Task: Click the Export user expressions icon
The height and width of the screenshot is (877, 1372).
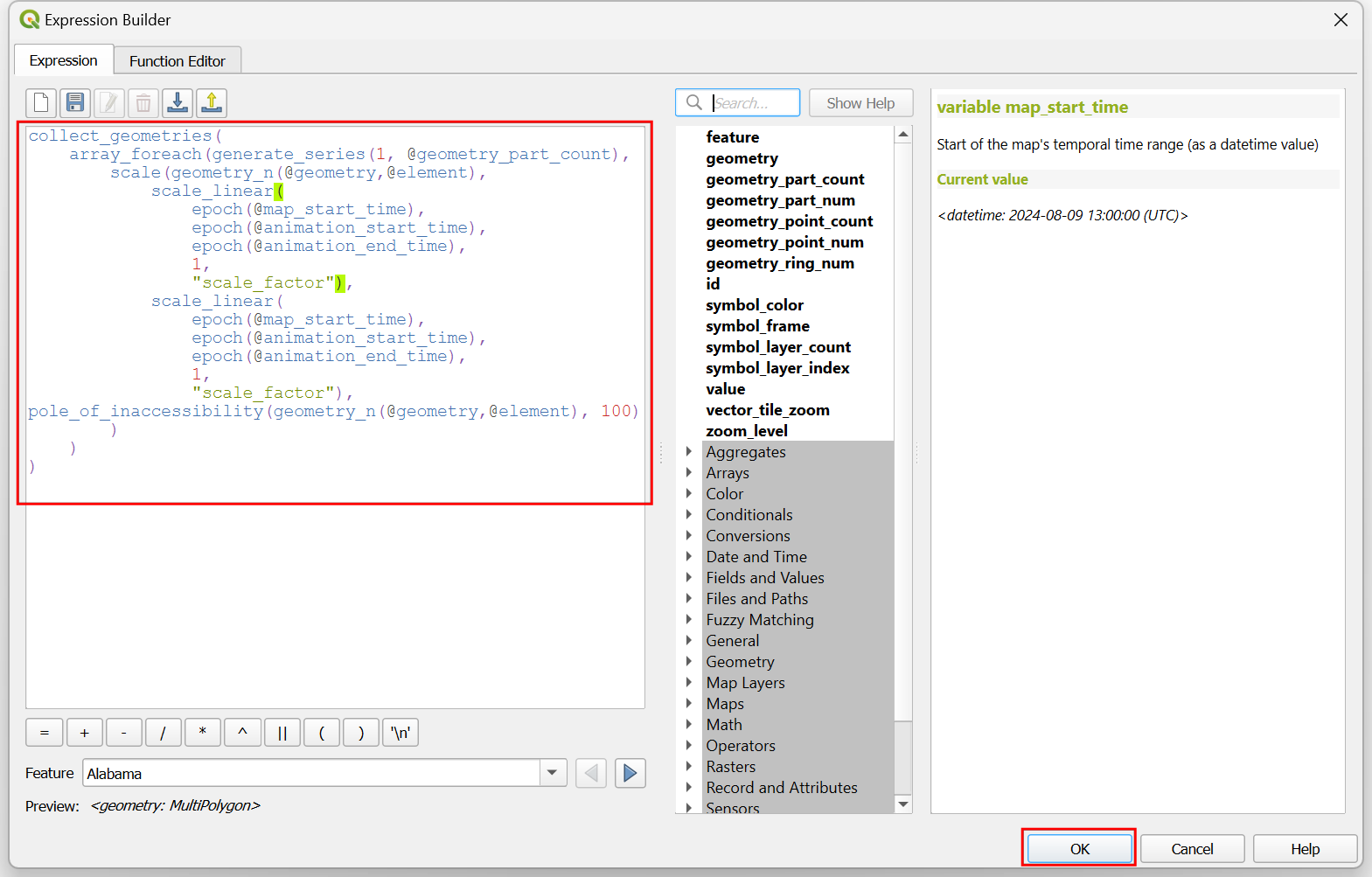Action: pyautogui.click(x=212, y=103)
